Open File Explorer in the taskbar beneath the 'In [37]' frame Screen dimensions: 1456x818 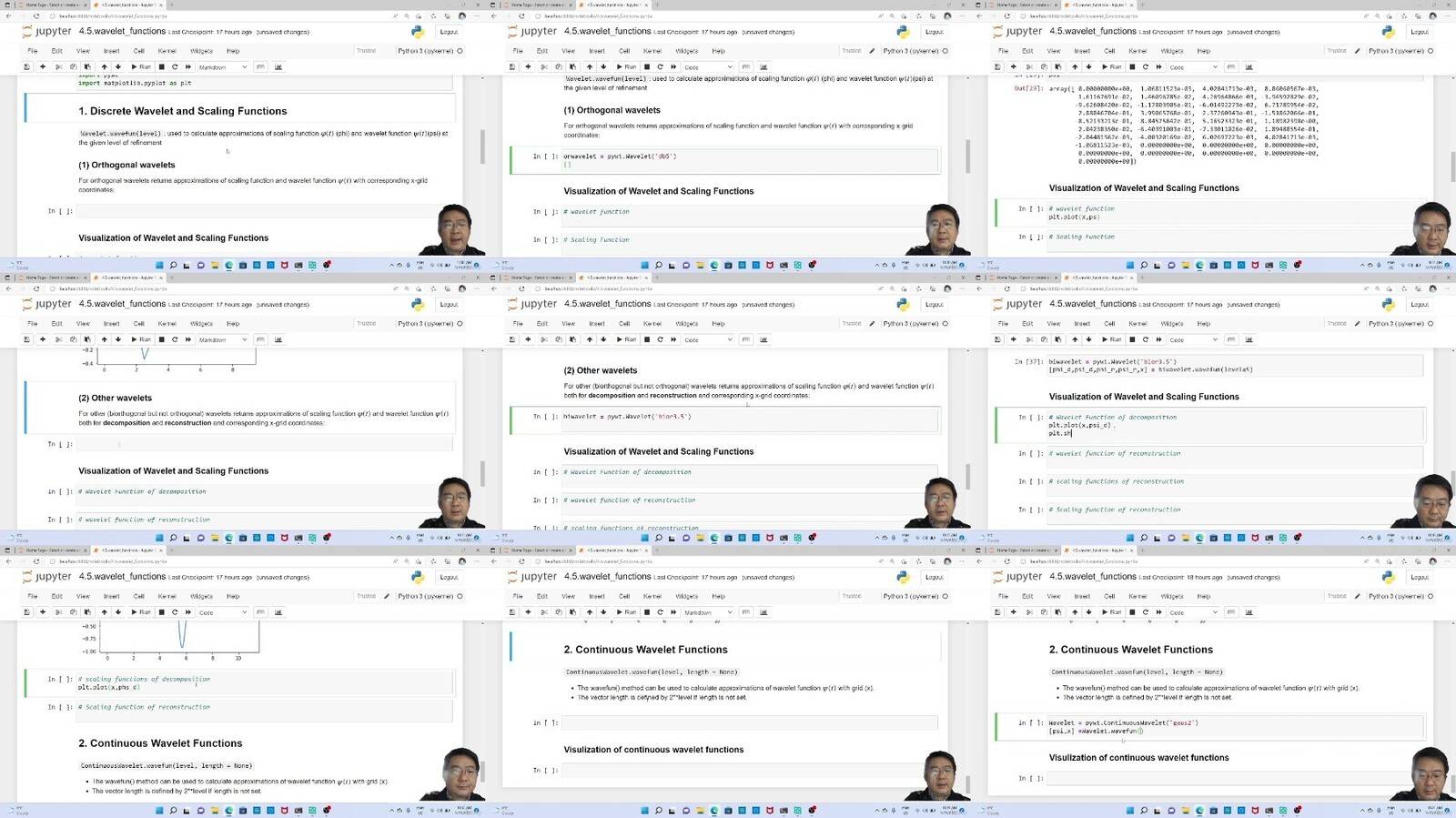(x=1186, y=539)
